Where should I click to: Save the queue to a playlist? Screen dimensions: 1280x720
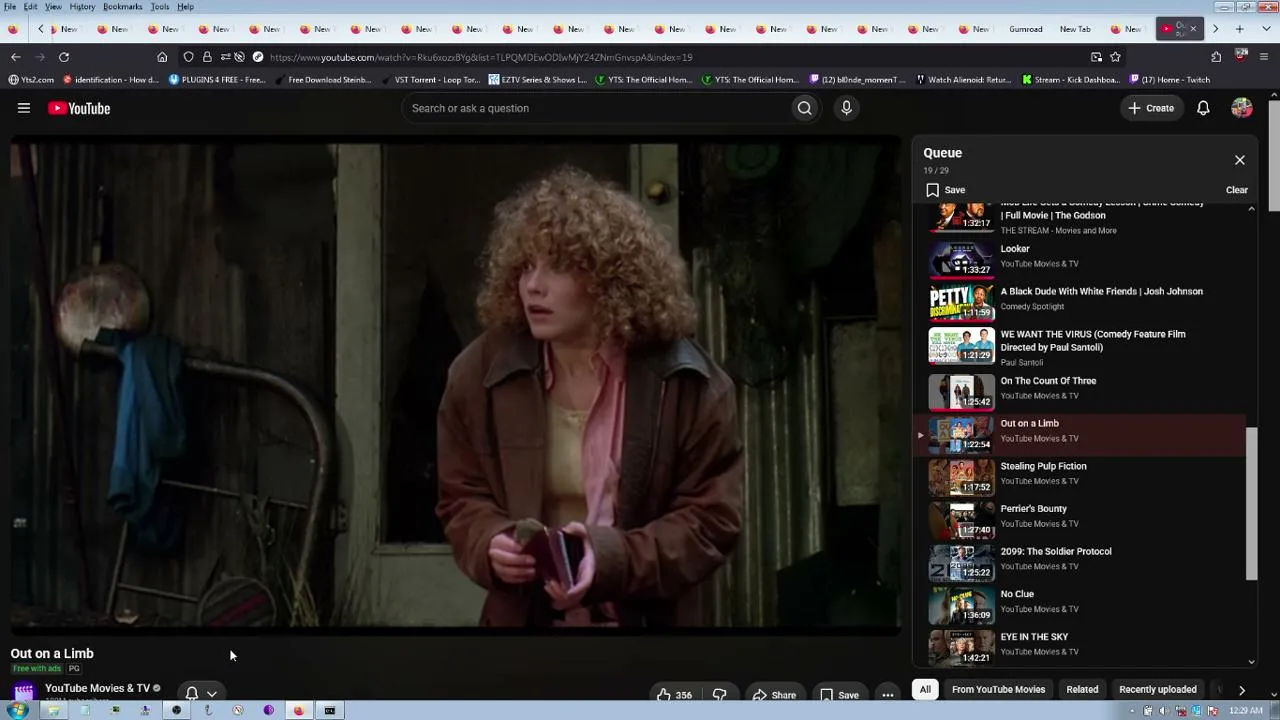tap(946, 190)
